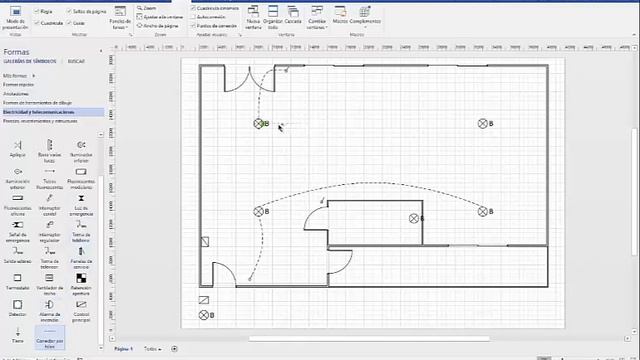Screen dimensions: 640x360
Task: Open the Página-1 page tab
Action: pyautogui.click(x=123, y=349)
